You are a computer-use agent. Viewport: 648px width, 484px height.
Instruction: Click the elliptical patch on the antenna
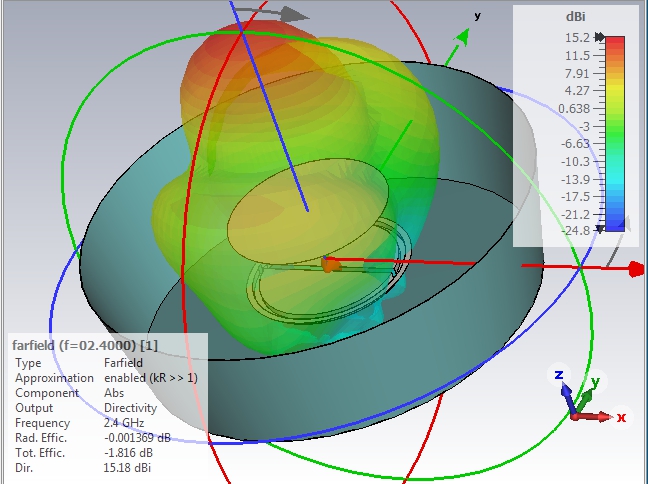pyautogui.click(x=307, y=211)
